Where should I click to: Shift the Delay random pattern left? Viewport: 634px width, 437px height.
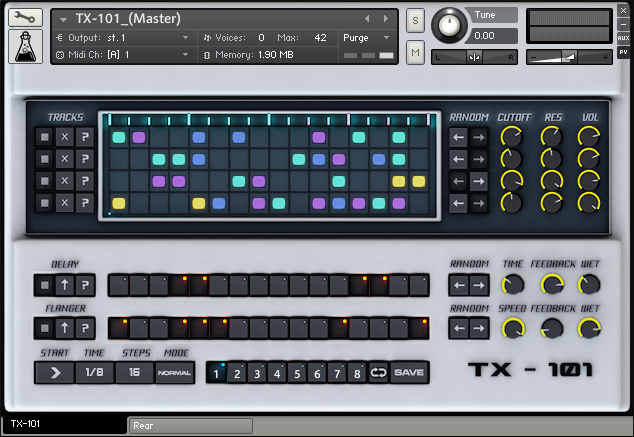pos(459,285)
